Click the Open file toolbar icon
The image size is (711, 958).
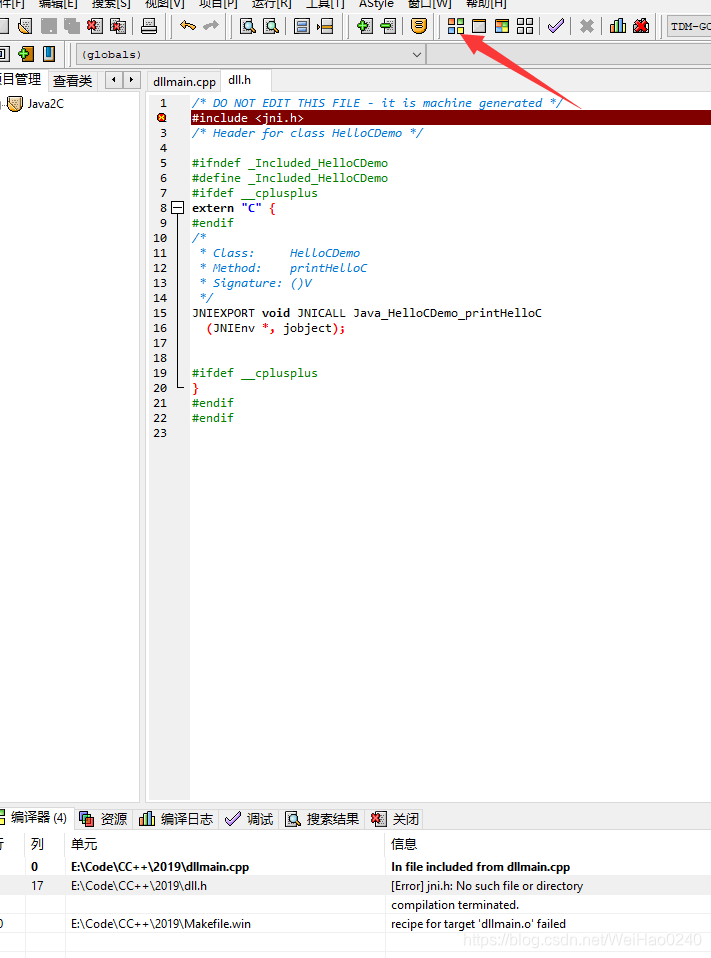25,26
